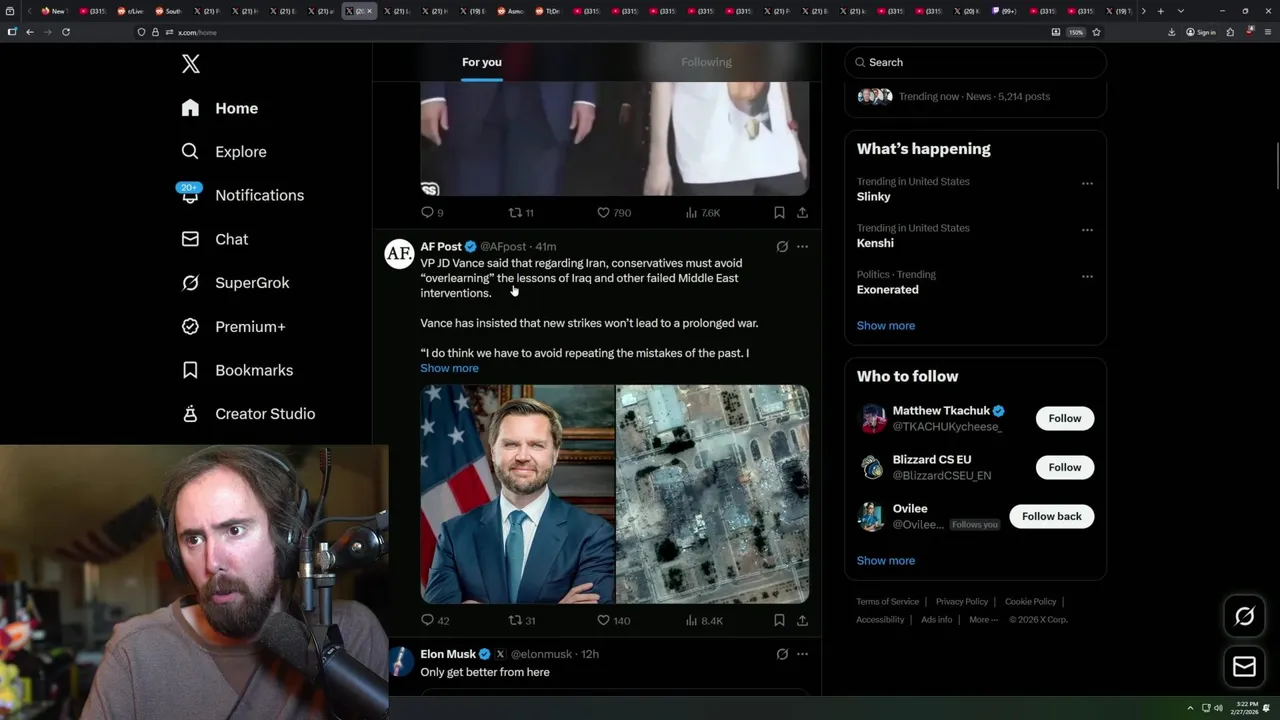This screenshot has width=1280, height=720.
Task: View analytics showing 7.6K views
Action: (703, 212)
